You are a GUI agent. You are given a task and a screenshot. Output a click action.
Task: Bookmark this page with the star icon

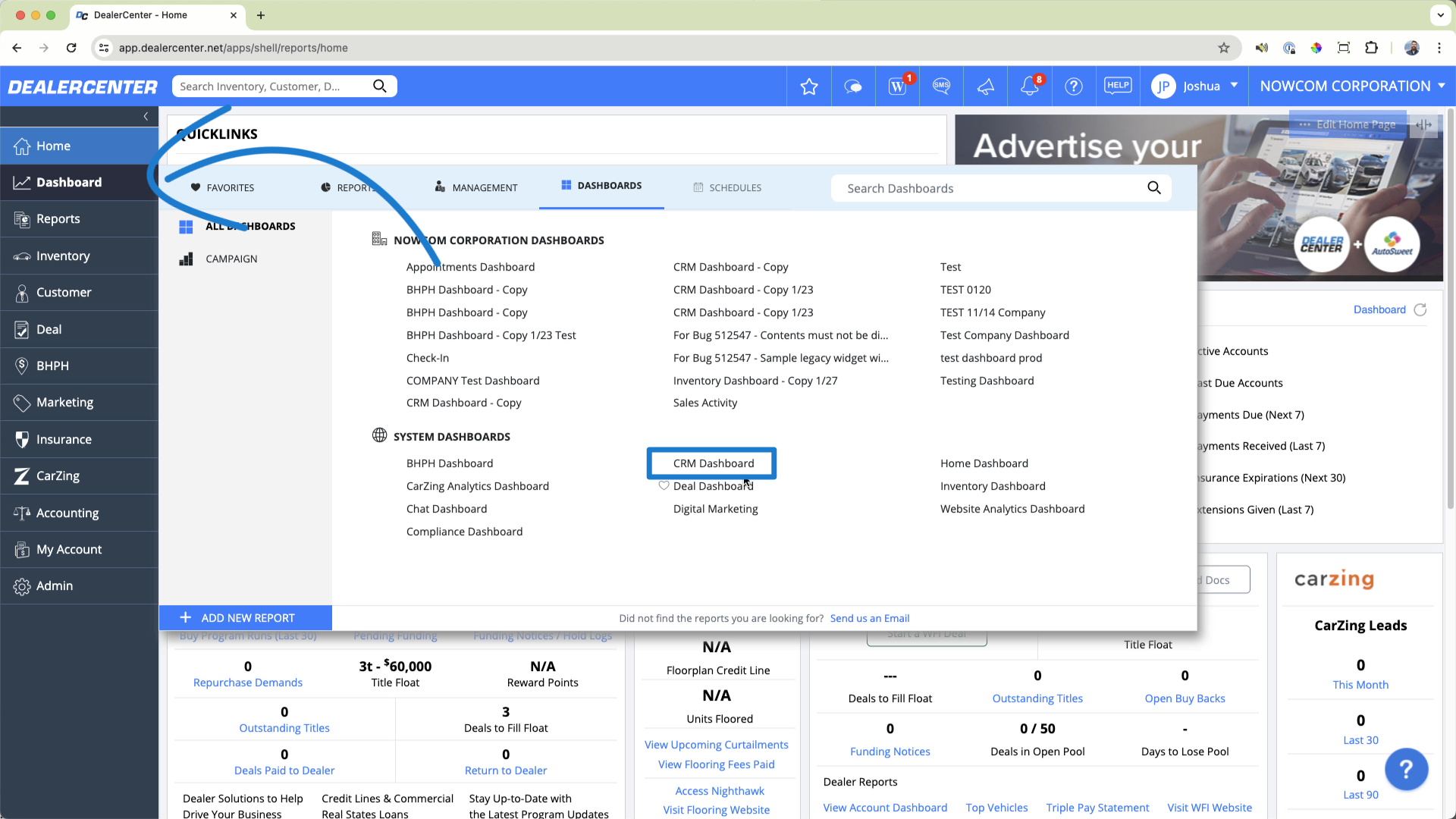(x=1224, y=48)
